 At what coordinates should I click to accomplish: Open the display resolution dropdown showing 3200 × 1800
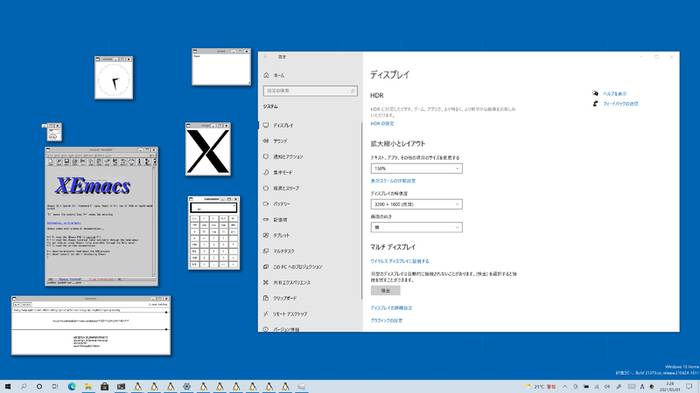click(417, 204)
